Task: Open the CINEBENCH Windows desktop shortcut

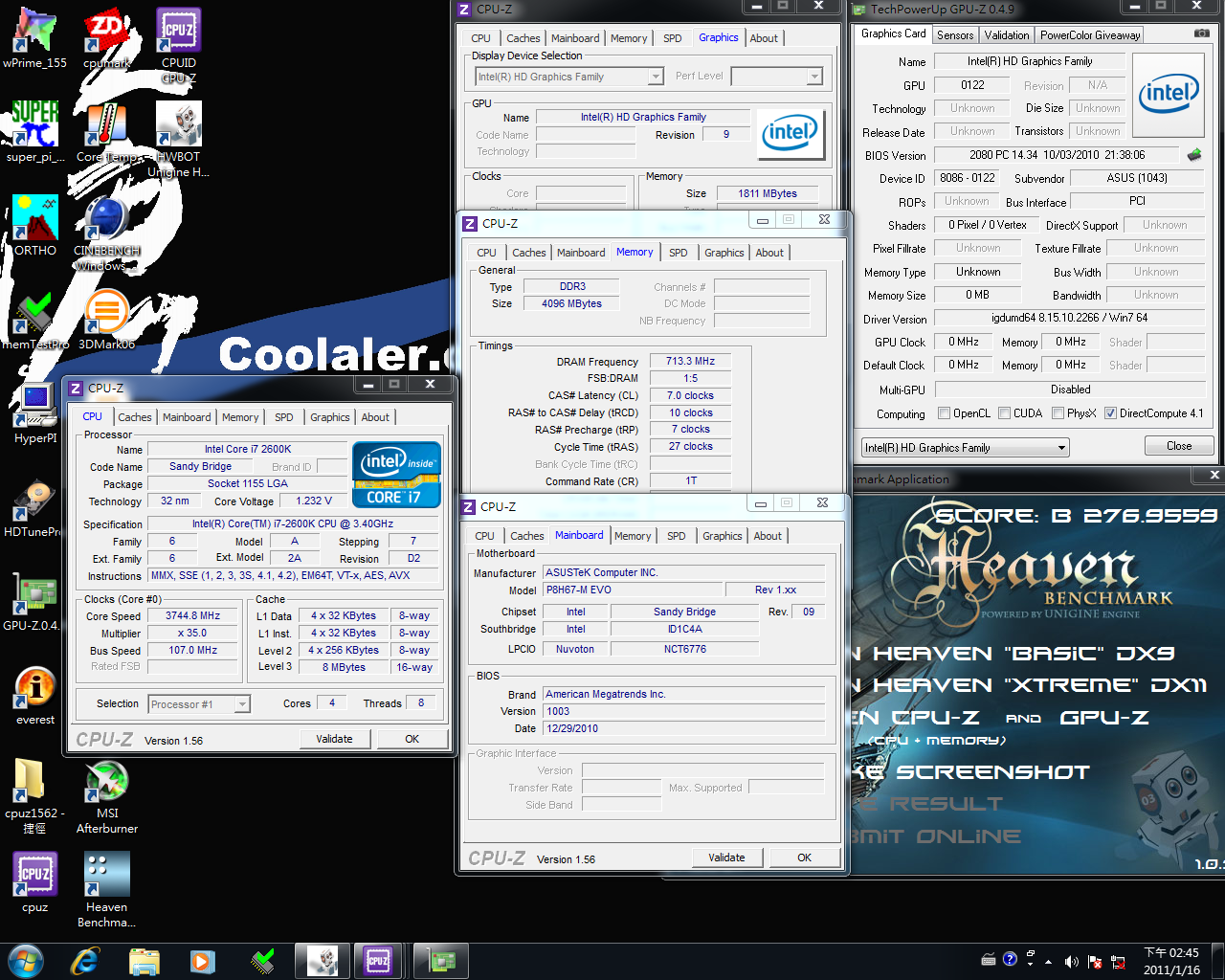Action: [x=107, y=233]
